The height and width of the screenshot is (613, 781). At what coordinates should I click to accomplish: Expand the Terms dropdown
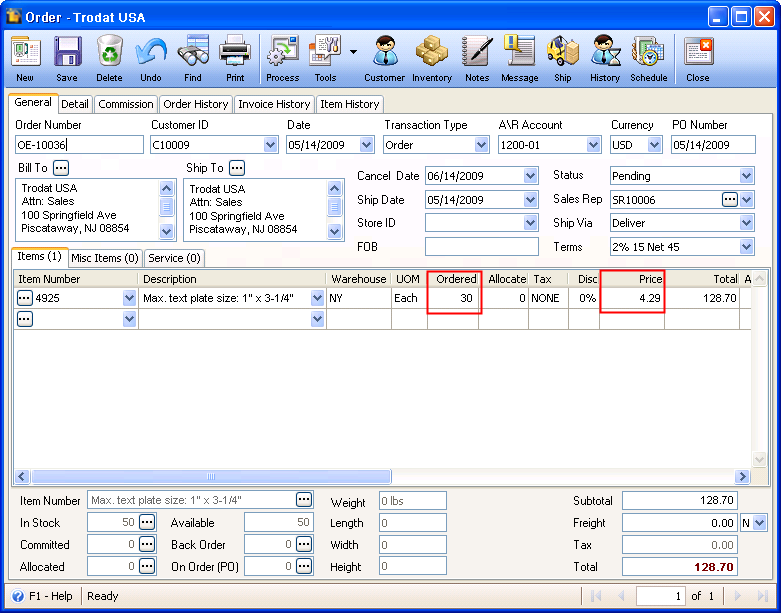pos(746,246)
